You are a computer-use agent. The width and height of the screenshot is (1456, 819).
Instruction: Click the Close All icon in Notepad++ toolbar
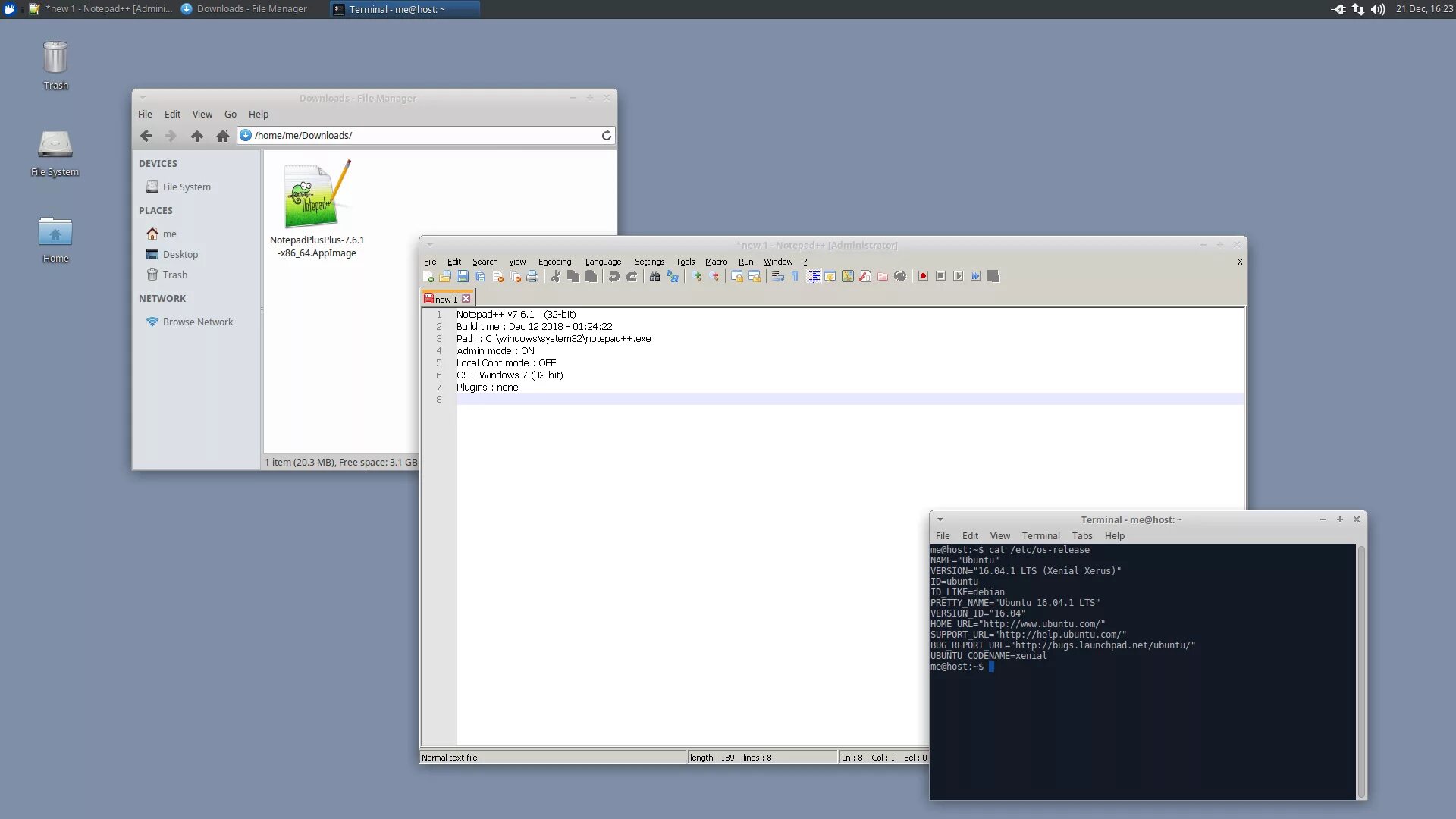point(515,277)
